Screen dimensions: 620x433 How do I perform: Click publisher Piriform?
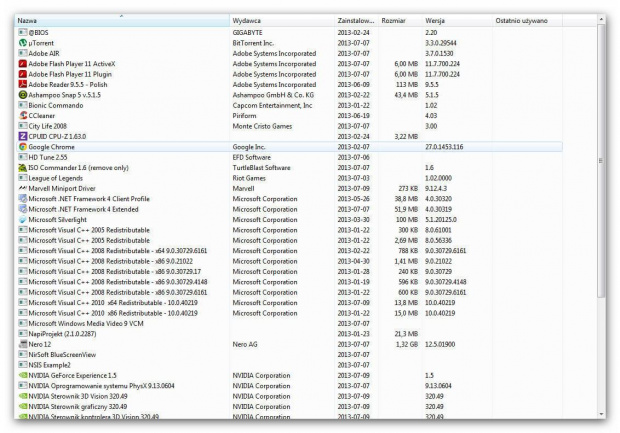pos(244,115)
